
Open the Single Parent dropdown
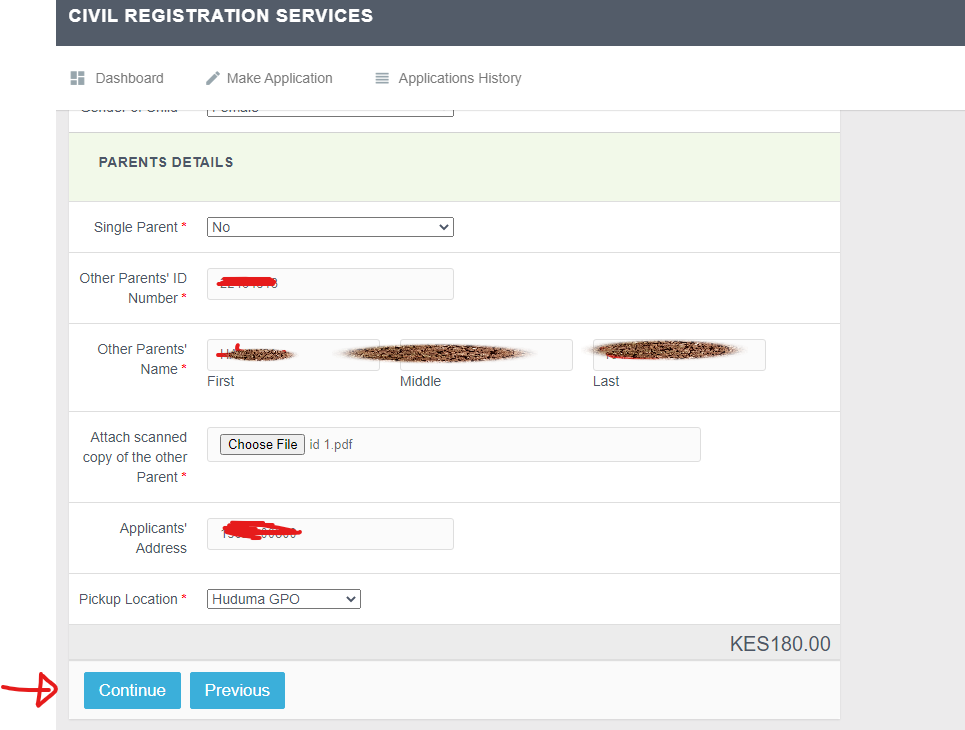pyautogui.click(x=330, y=227)
